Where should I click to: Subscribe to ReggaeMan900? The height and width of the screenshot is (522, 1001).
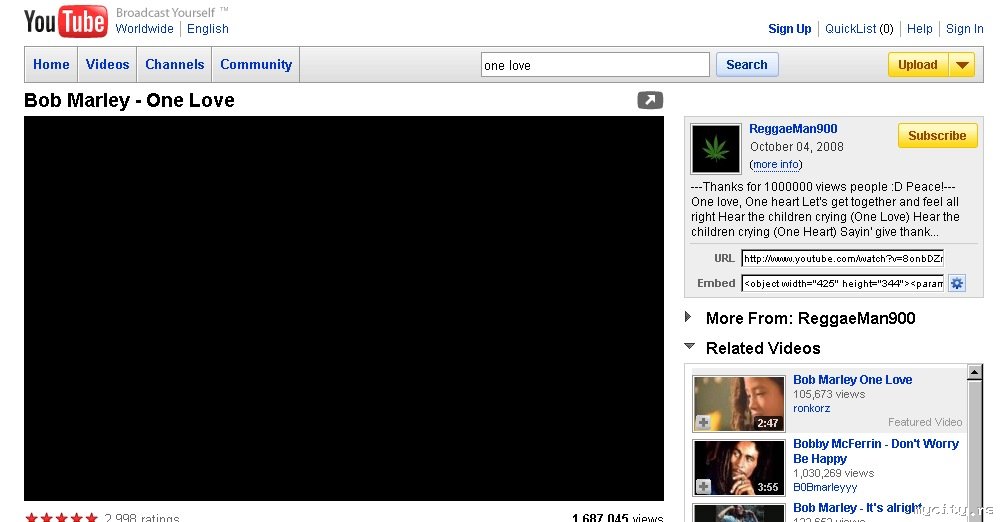point(937,136)
